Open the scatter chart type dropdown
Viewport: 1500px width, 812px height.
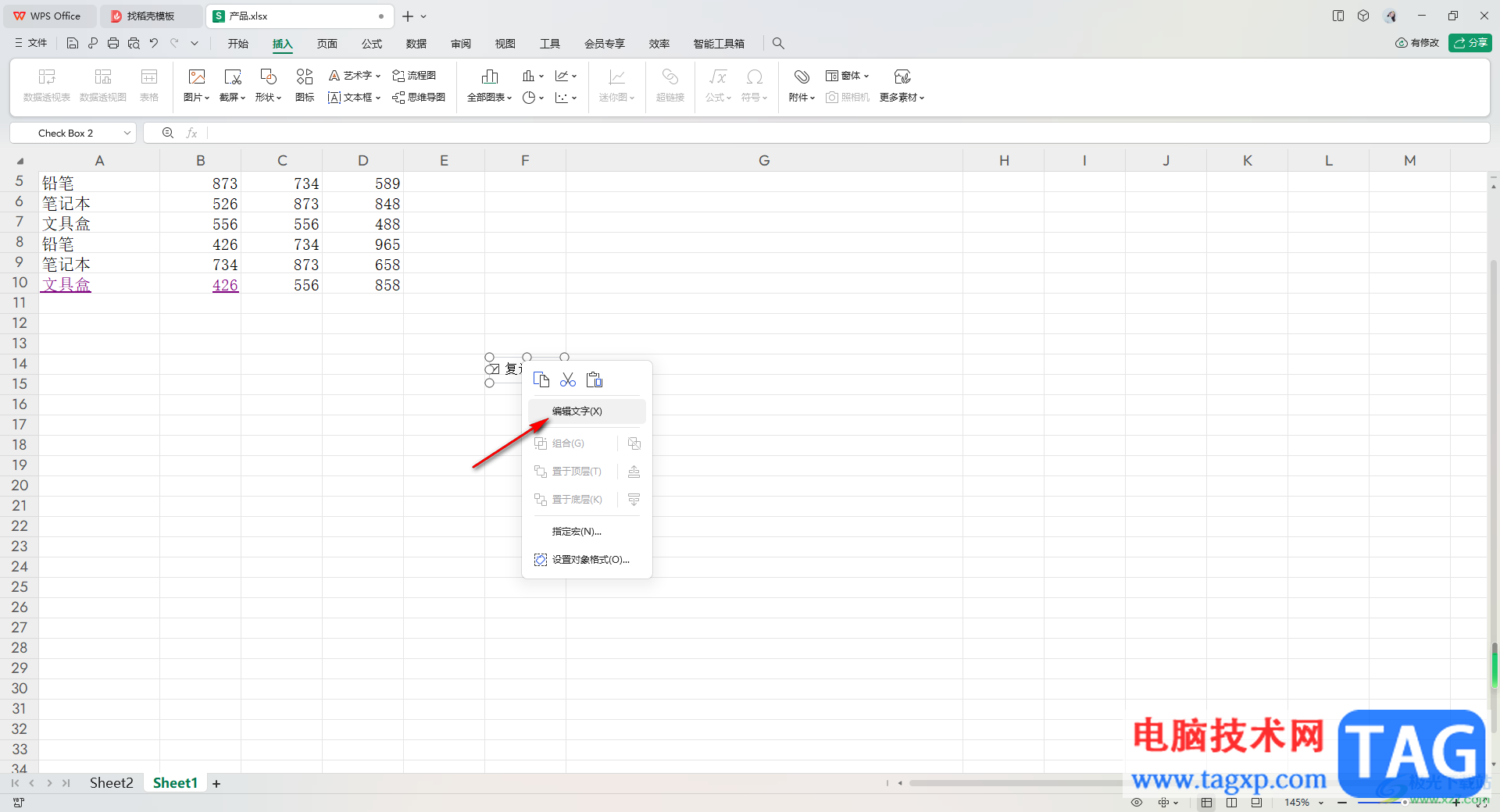click(566, 98)
